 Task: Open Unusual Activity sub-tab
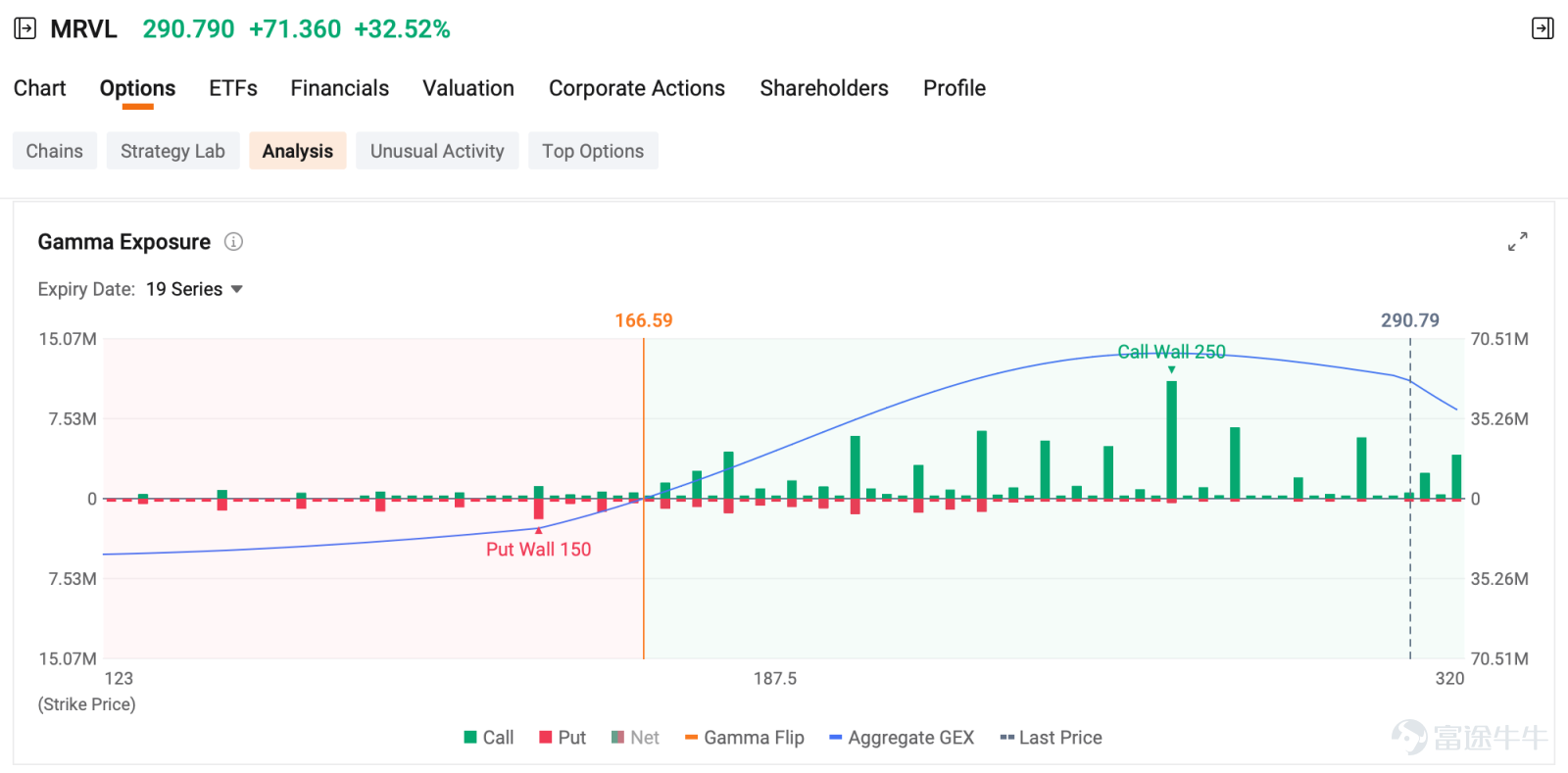coord(437,151)
